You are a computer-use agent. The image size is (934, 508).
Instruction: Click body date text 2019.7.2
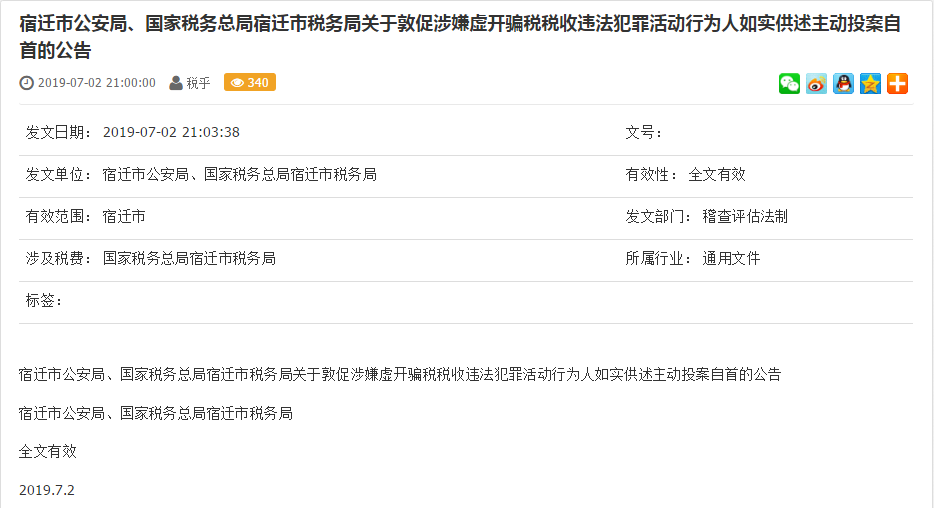pyautogui.click(x=46, y=490)
